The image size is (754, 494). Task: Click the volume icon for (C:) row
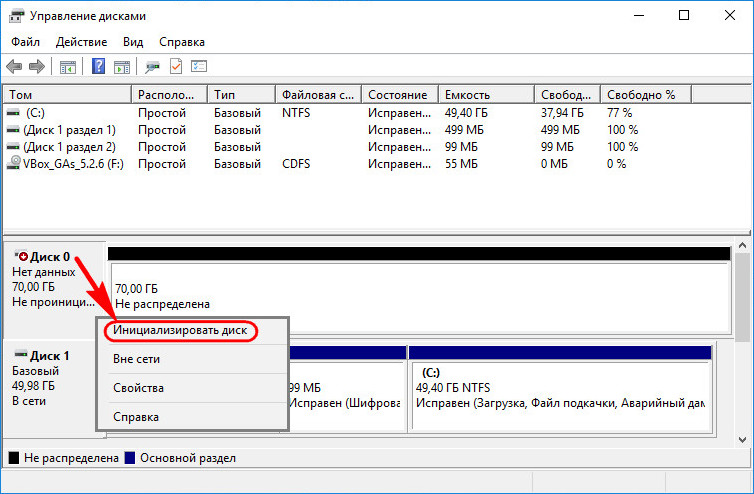pos(13,113)
